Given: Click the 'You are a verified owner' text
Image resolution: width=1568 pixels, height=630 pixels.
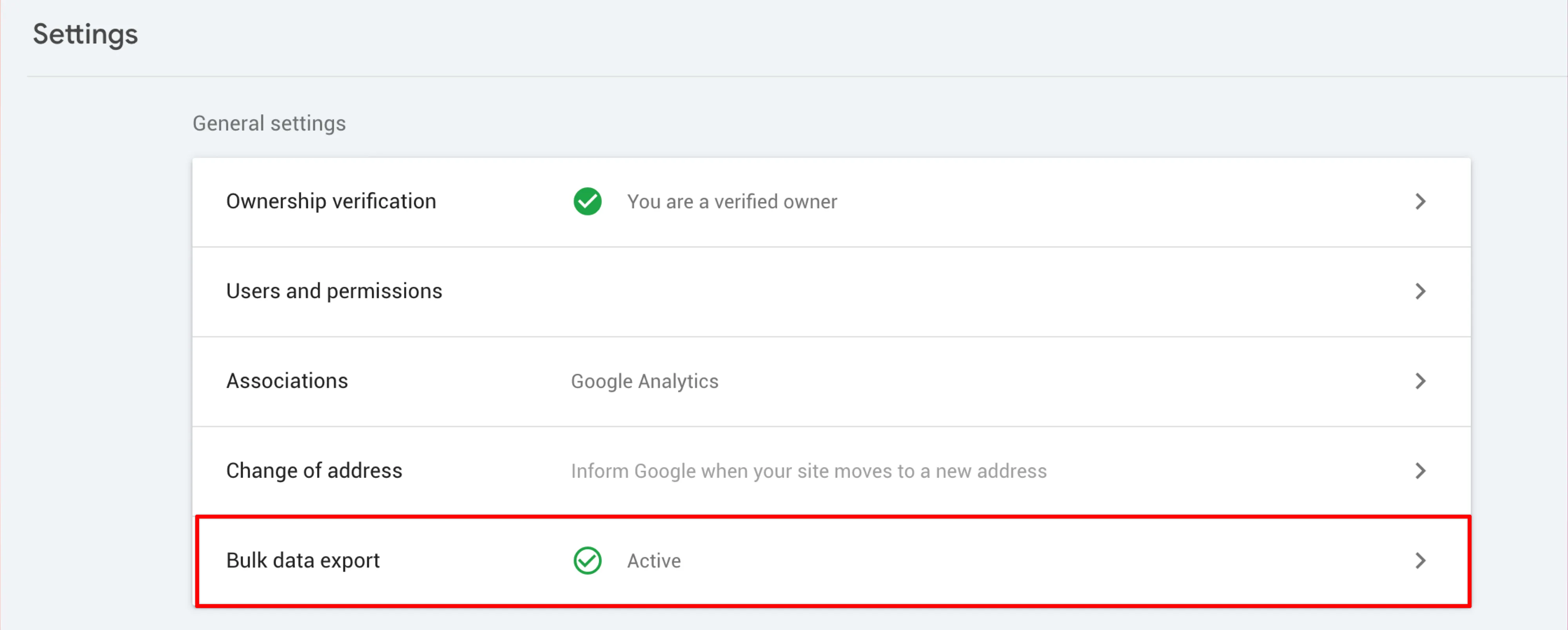Looking at the screenshot, I should (731, 202).
